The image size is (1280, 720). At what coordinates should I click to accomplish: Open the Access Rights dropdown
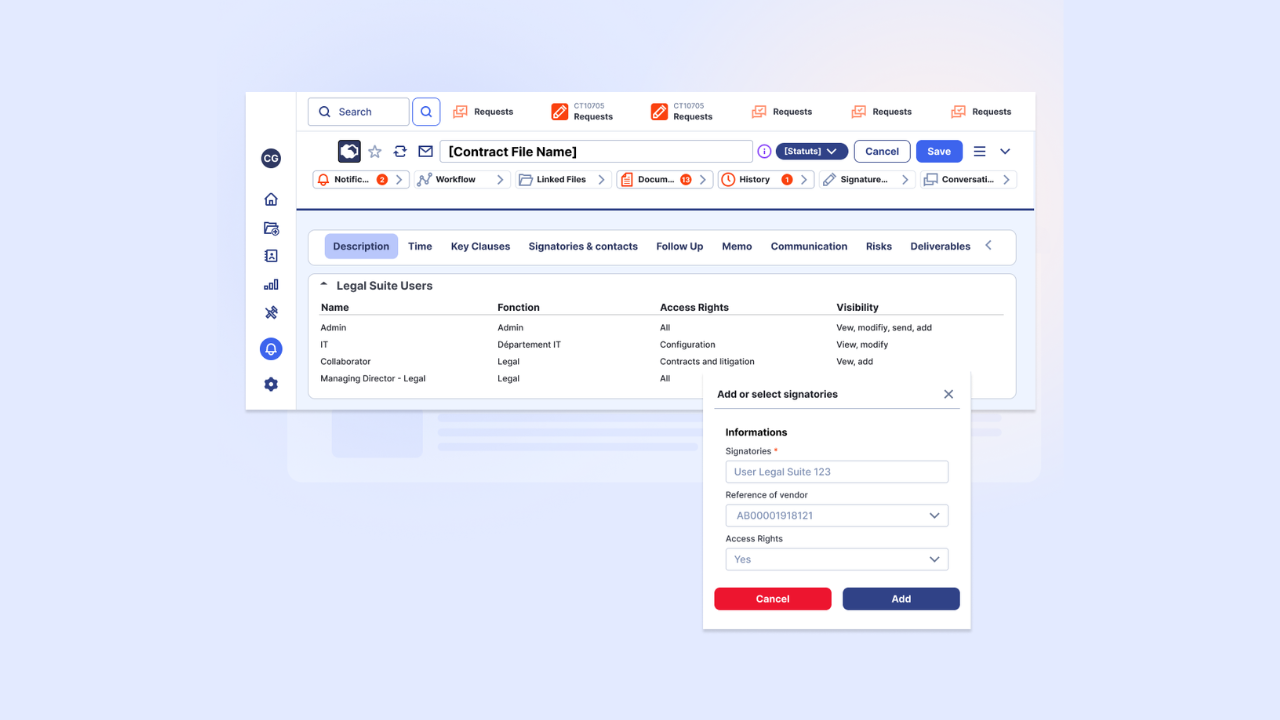click(837, 559)
